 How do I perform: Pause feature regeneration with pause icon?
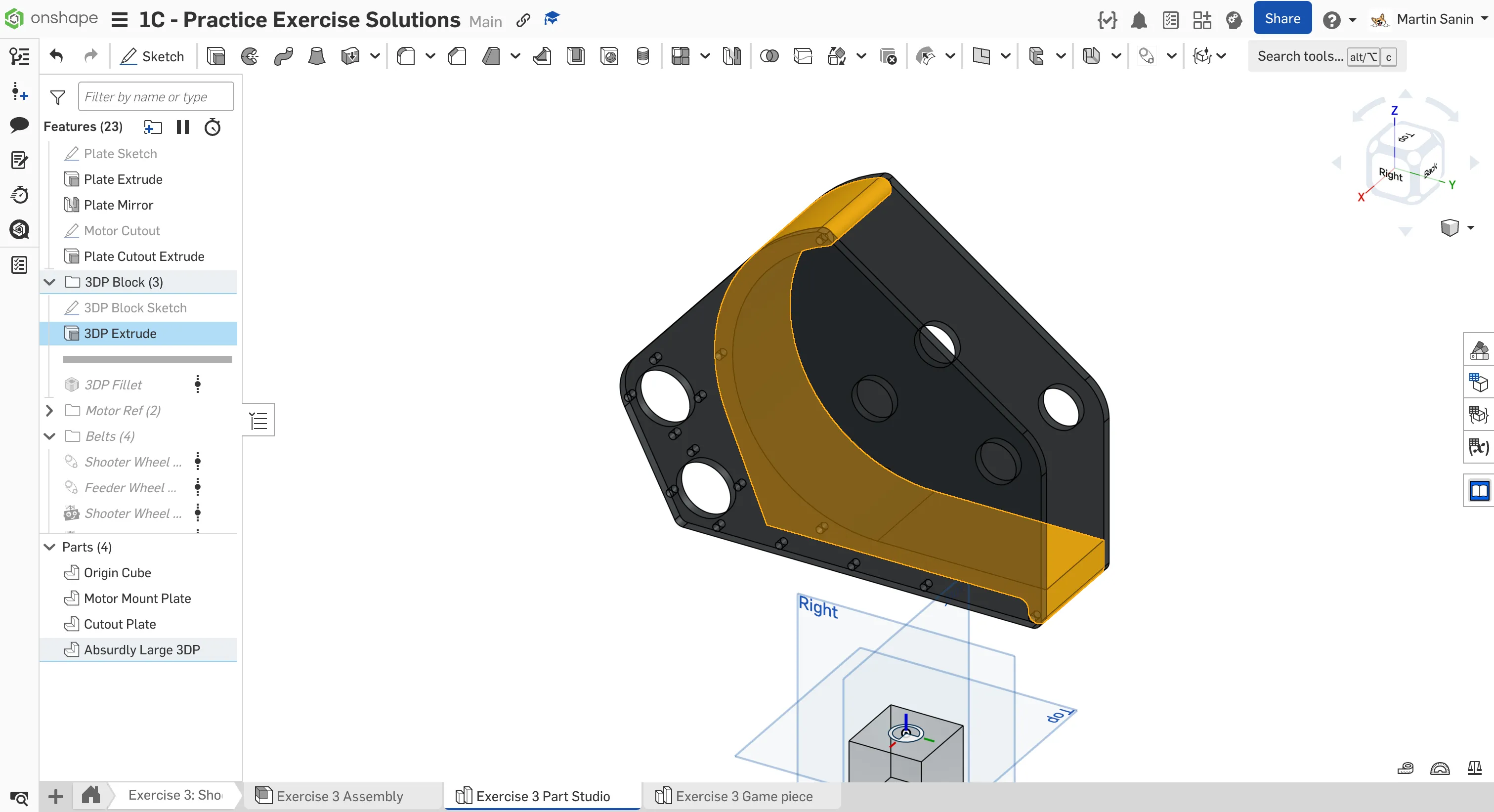click(x=183, y=127)
